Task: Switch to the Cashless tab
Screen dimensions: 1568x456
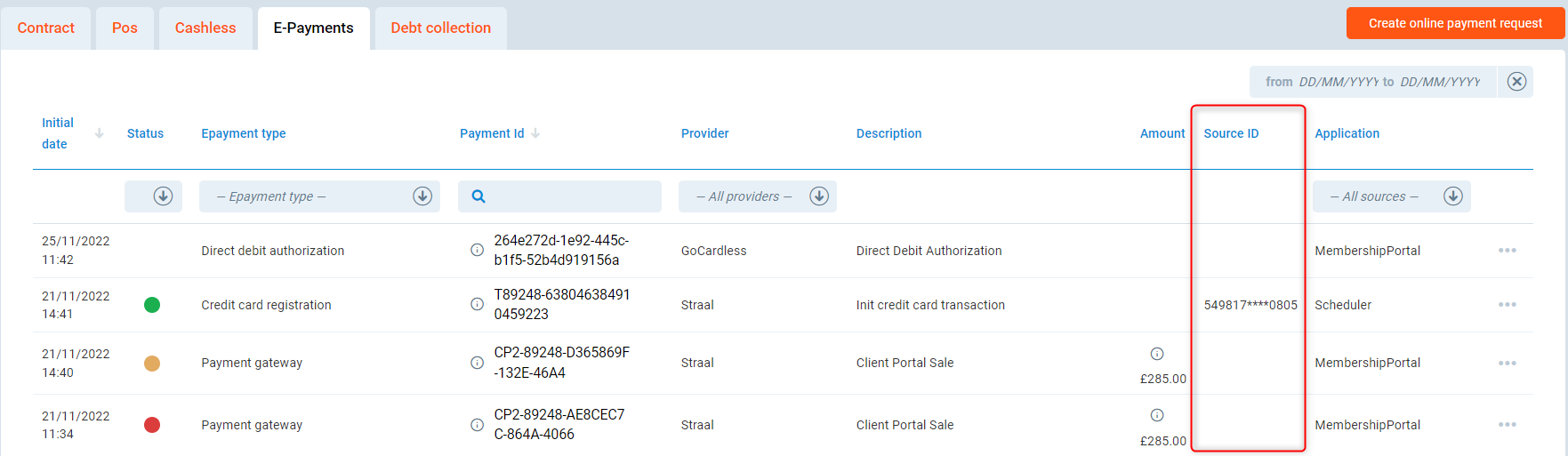Action: pyautogui.click(x=205, y=28)
